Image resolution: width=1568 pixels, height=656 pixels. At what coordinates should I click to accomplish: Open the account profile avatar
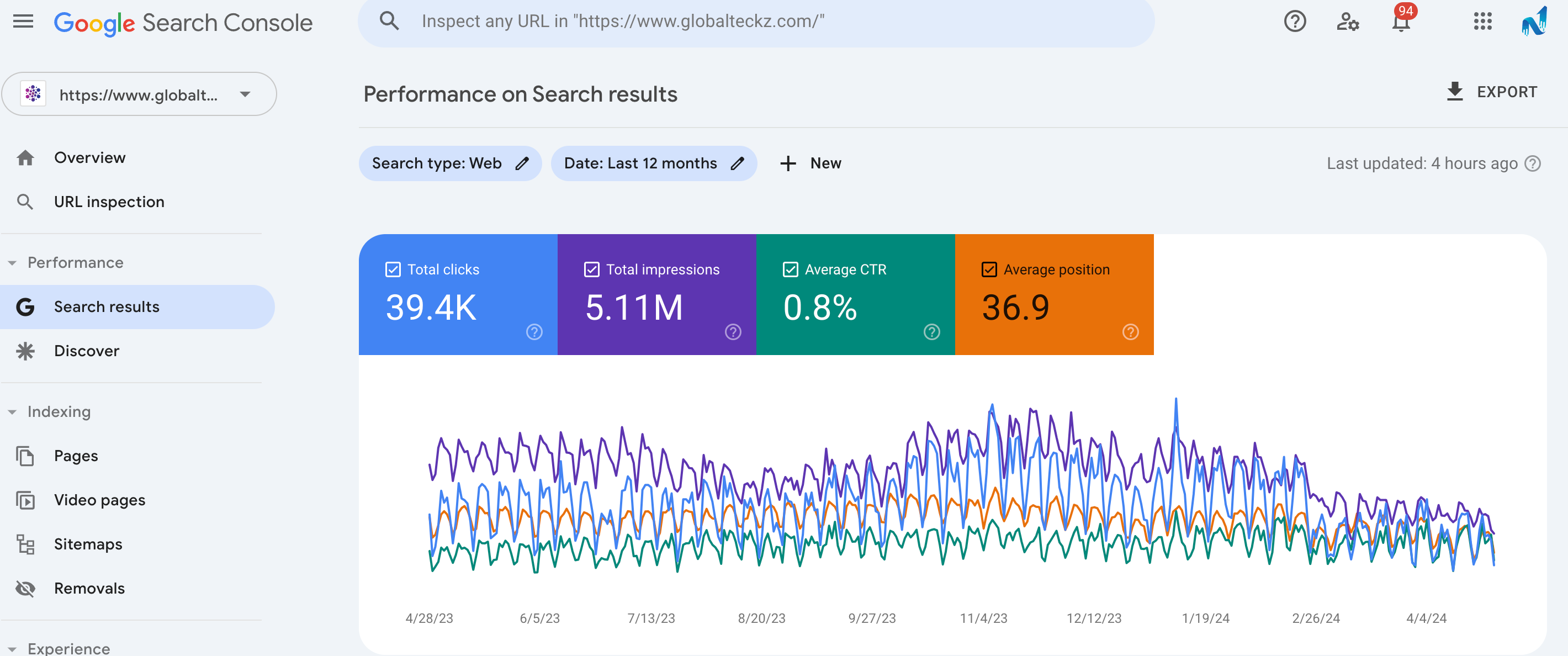(1534, 22)
